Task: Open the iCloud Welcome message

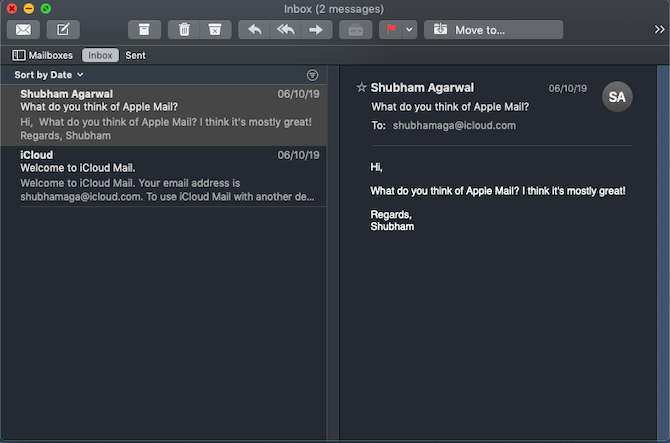Action: coord(164,176)
